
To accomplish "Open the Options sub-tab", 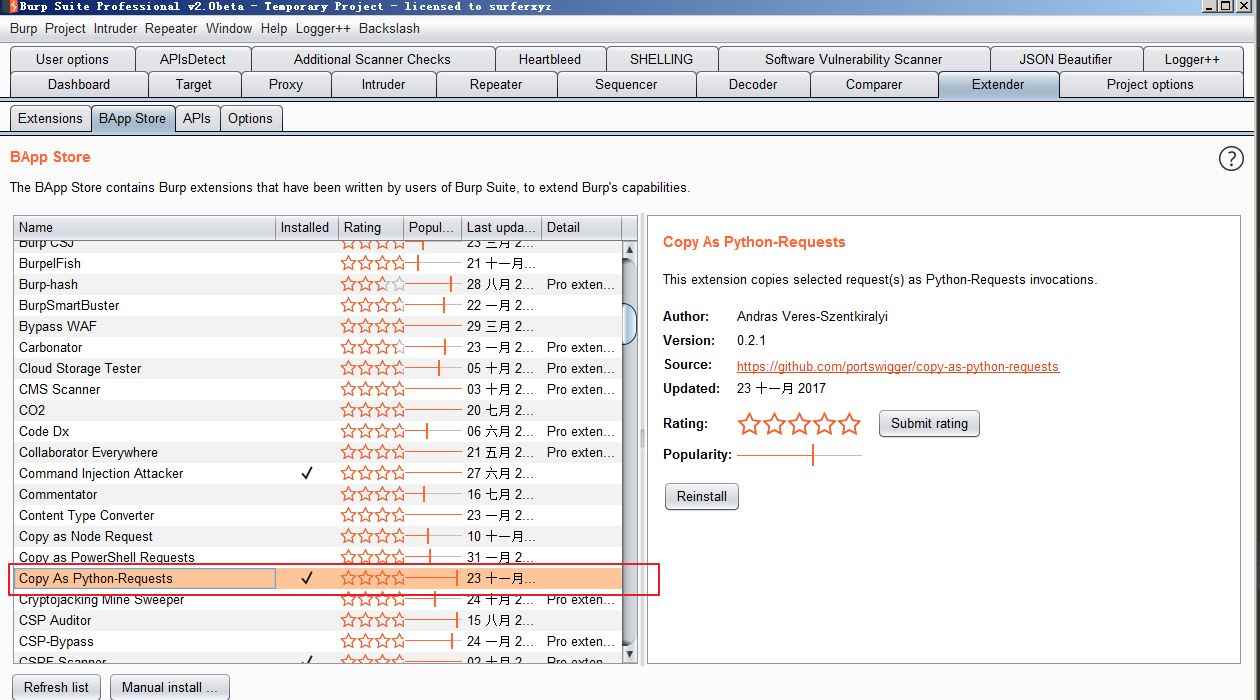I will tap(250, 118).
